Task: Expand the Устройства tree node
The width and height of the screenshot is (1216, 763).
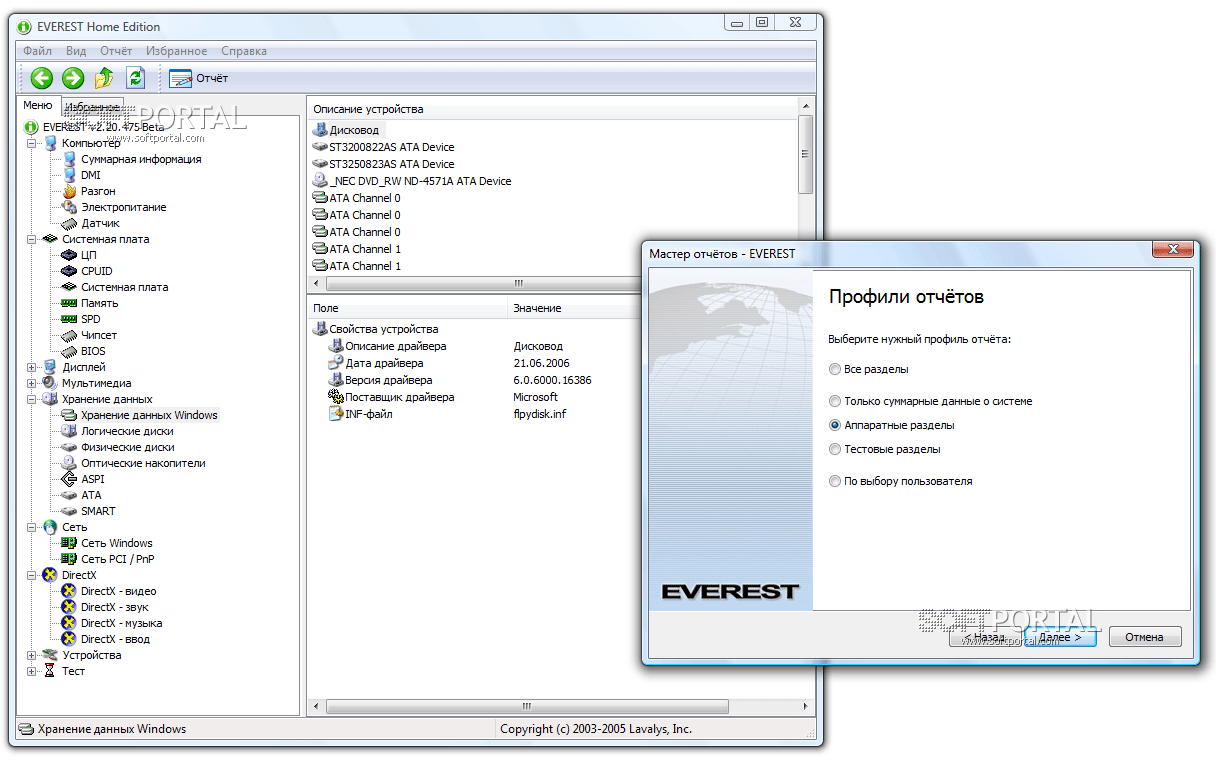Action: tap(32, 655)
